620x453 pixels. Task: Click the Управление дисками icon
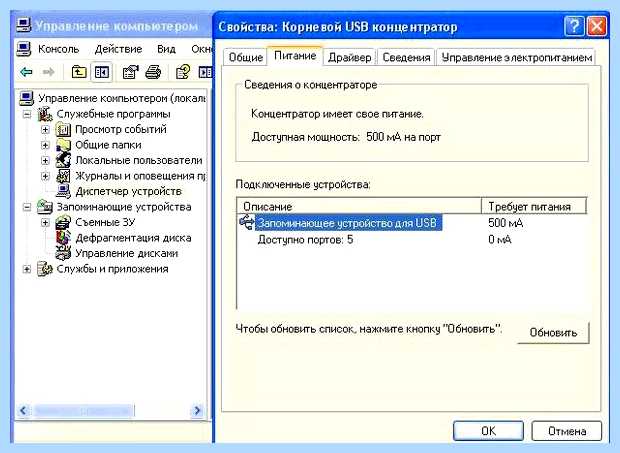(63, 253)
